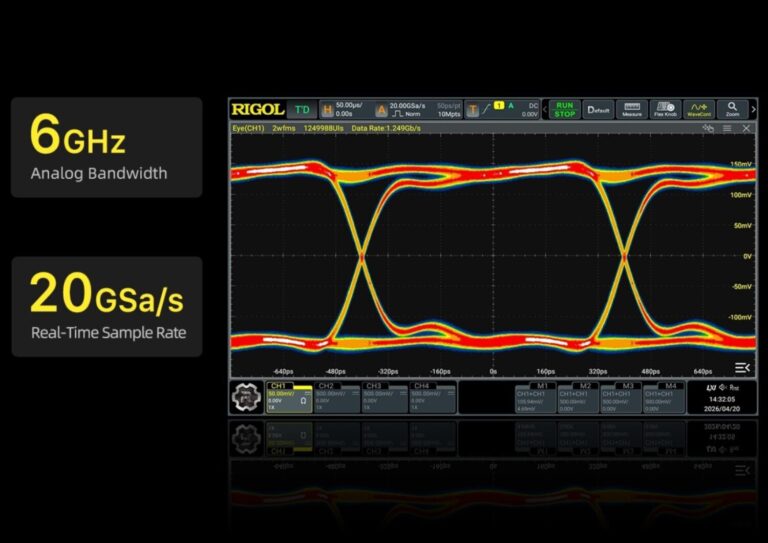Close the Eye(CH1) window
Image resolution: width=768 pixels, height=543 pixels.
click(x=746, y=128)
